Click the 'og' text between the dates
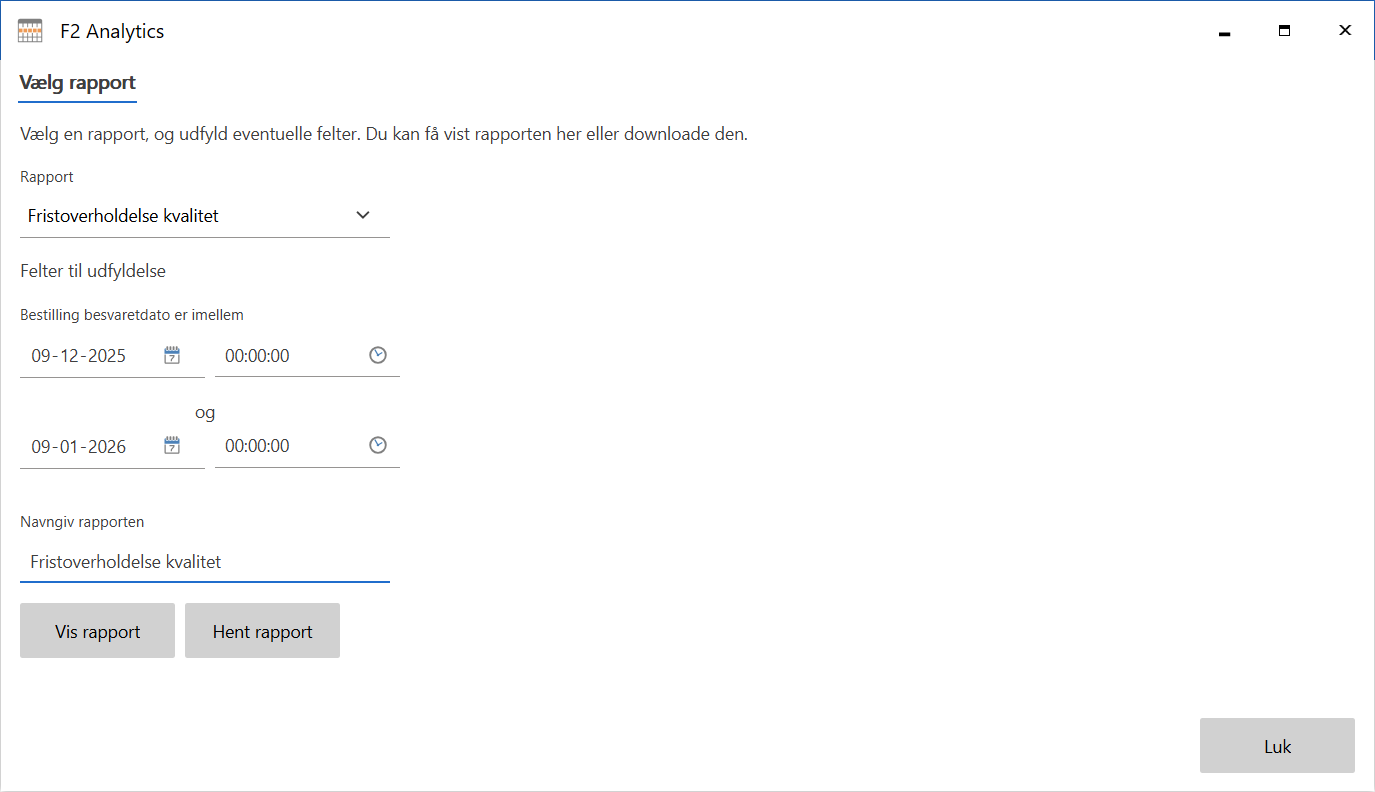The height and width of the screenshot is (792, 1375). pyautogui.click(x=205, y=412)
